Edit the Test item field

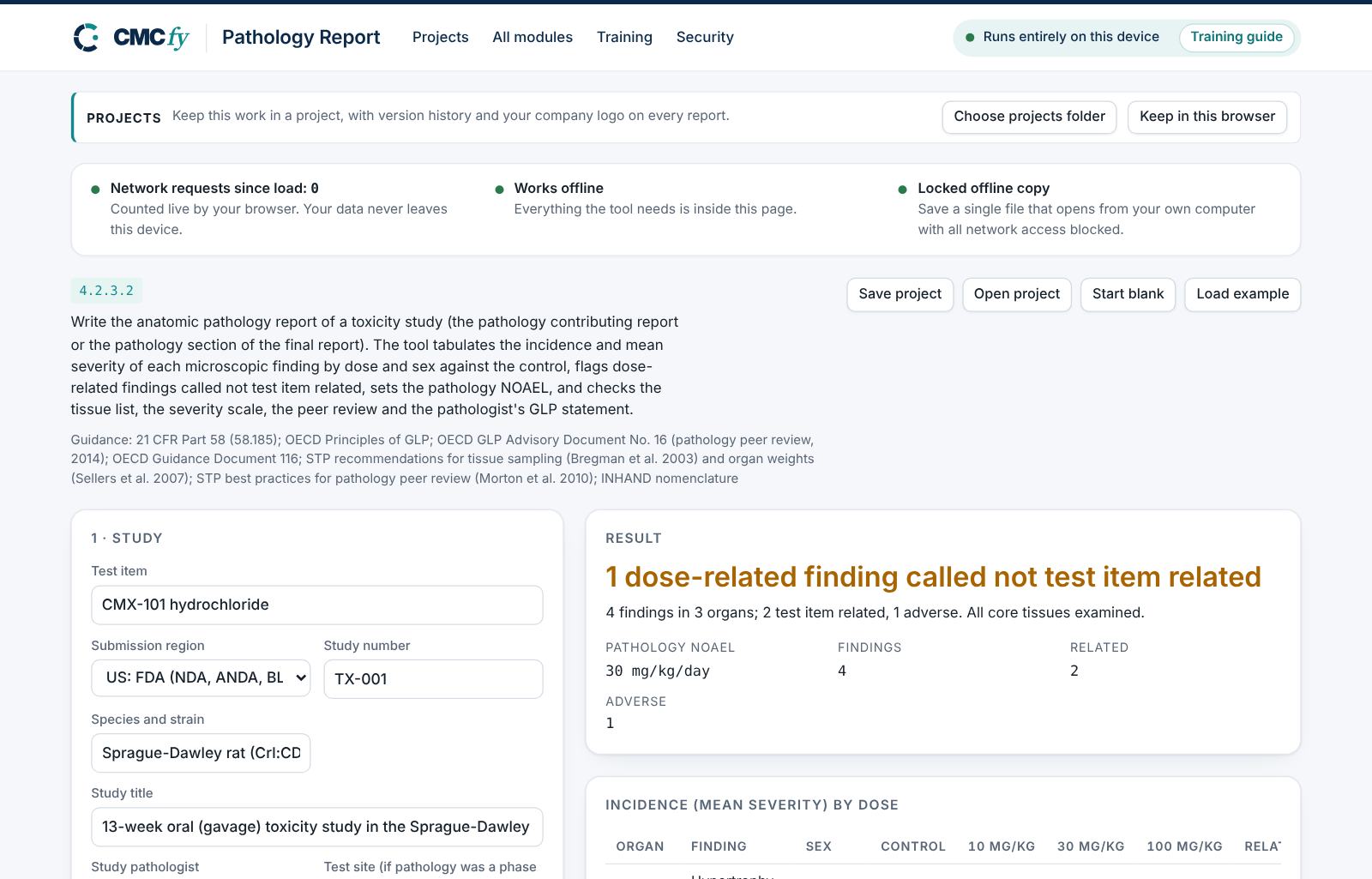(317, 605)
